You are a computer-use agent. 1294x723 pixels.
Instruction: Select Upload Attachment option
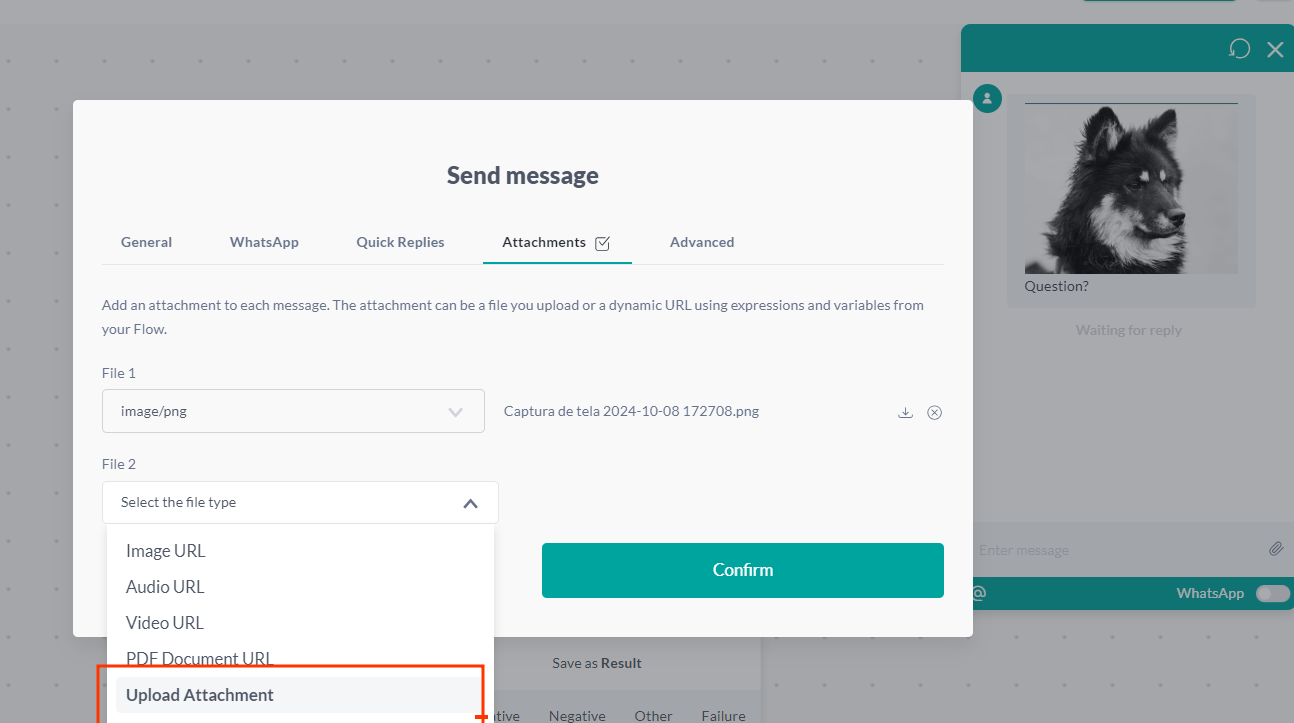pyautogui.click(x=200, y=695)
